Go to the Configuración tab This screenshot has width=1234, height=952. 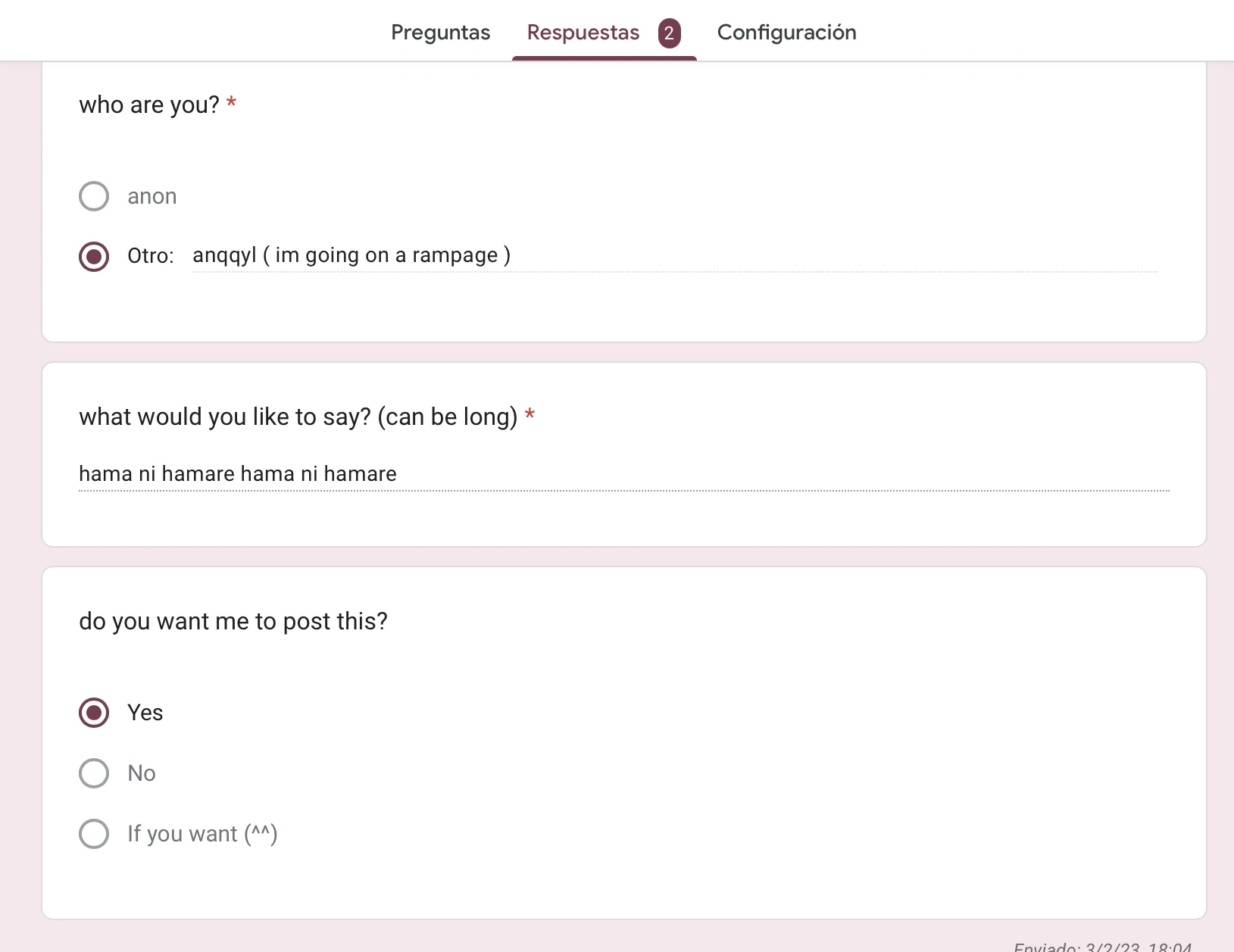coord(786,33)
